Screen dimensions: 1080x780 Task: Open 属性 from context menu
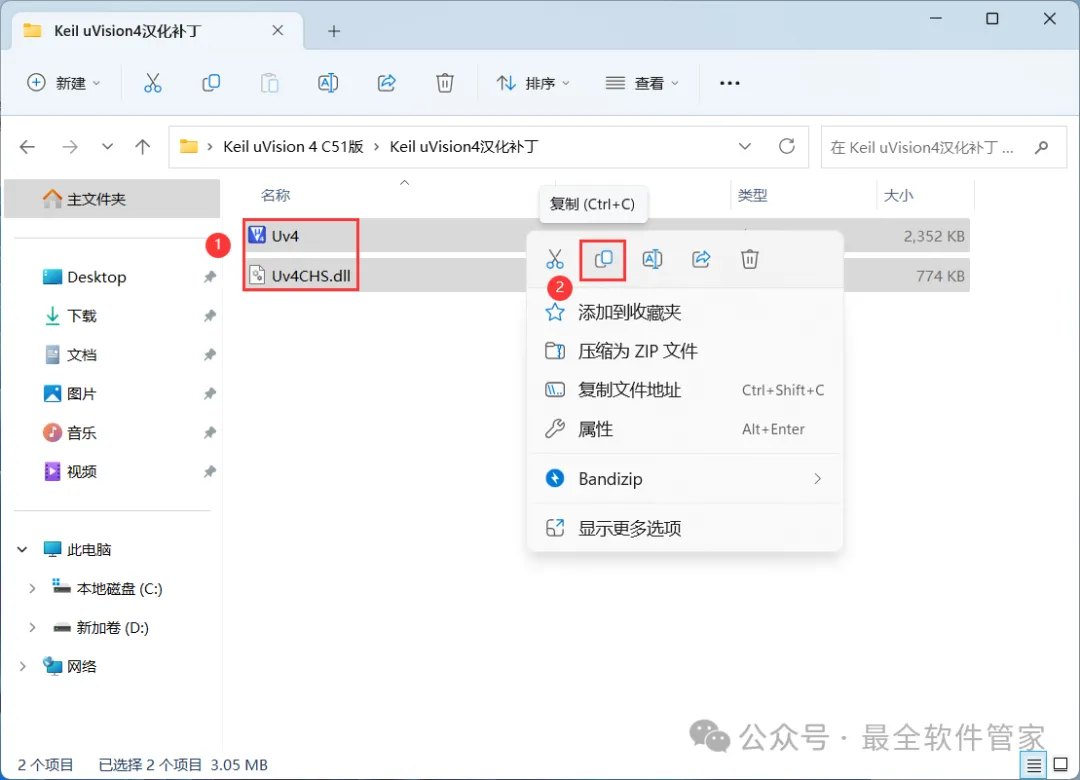685,429
